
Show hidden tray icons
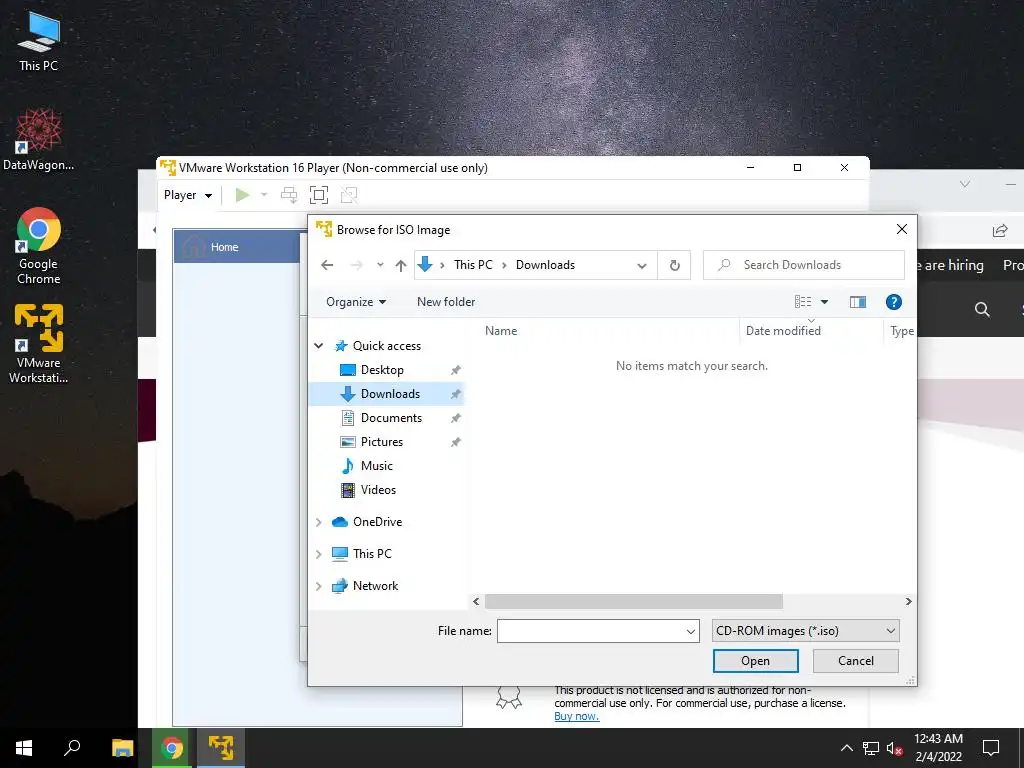pos(846,748)
